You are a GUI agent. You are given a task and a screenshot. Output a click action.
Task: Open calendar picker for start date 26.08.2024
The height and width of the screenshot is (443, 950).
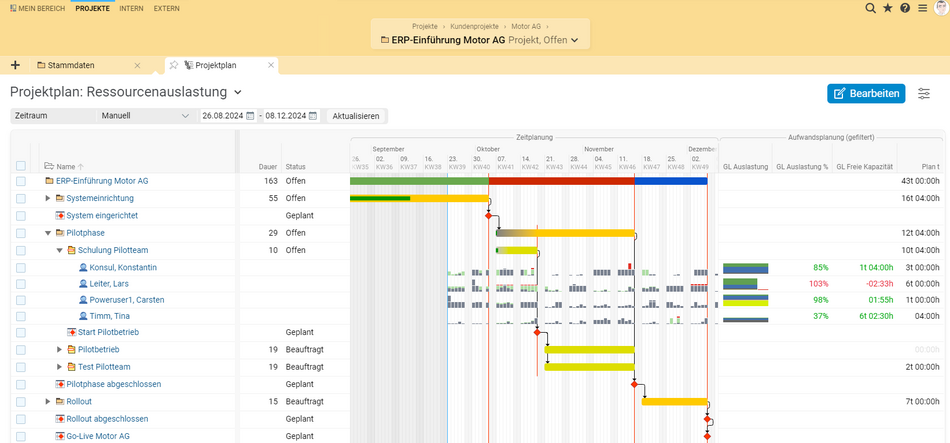(x=250, y=116)
